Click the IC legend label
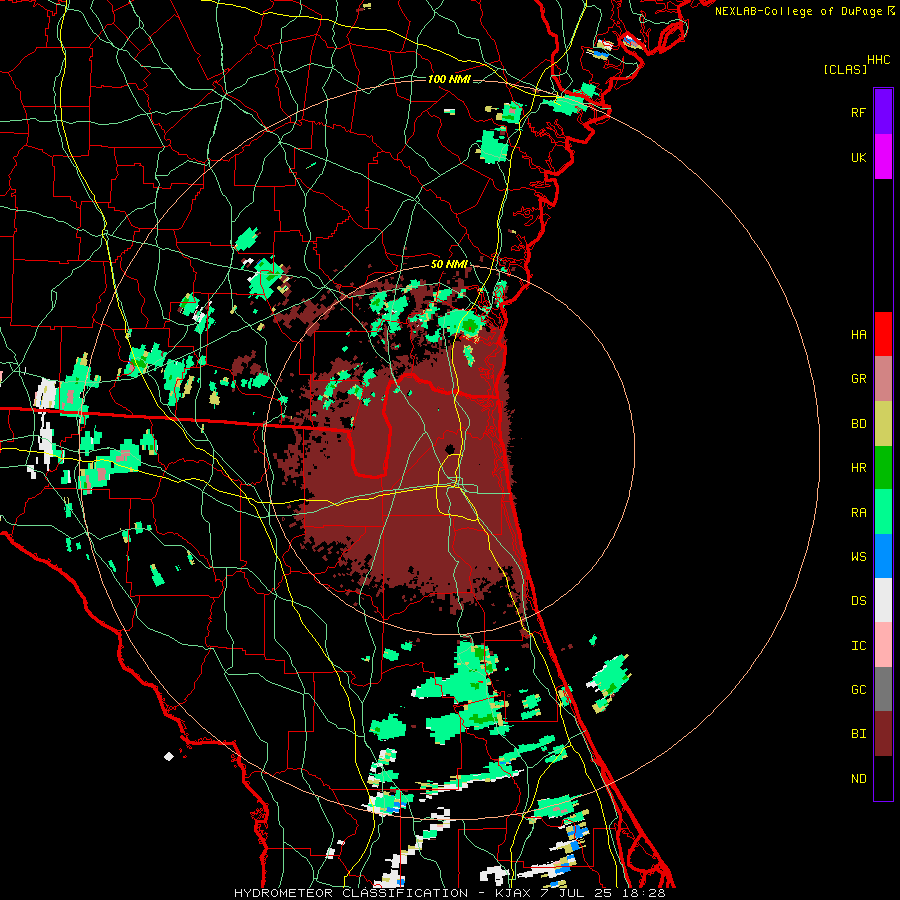 [x=858, y=646]
